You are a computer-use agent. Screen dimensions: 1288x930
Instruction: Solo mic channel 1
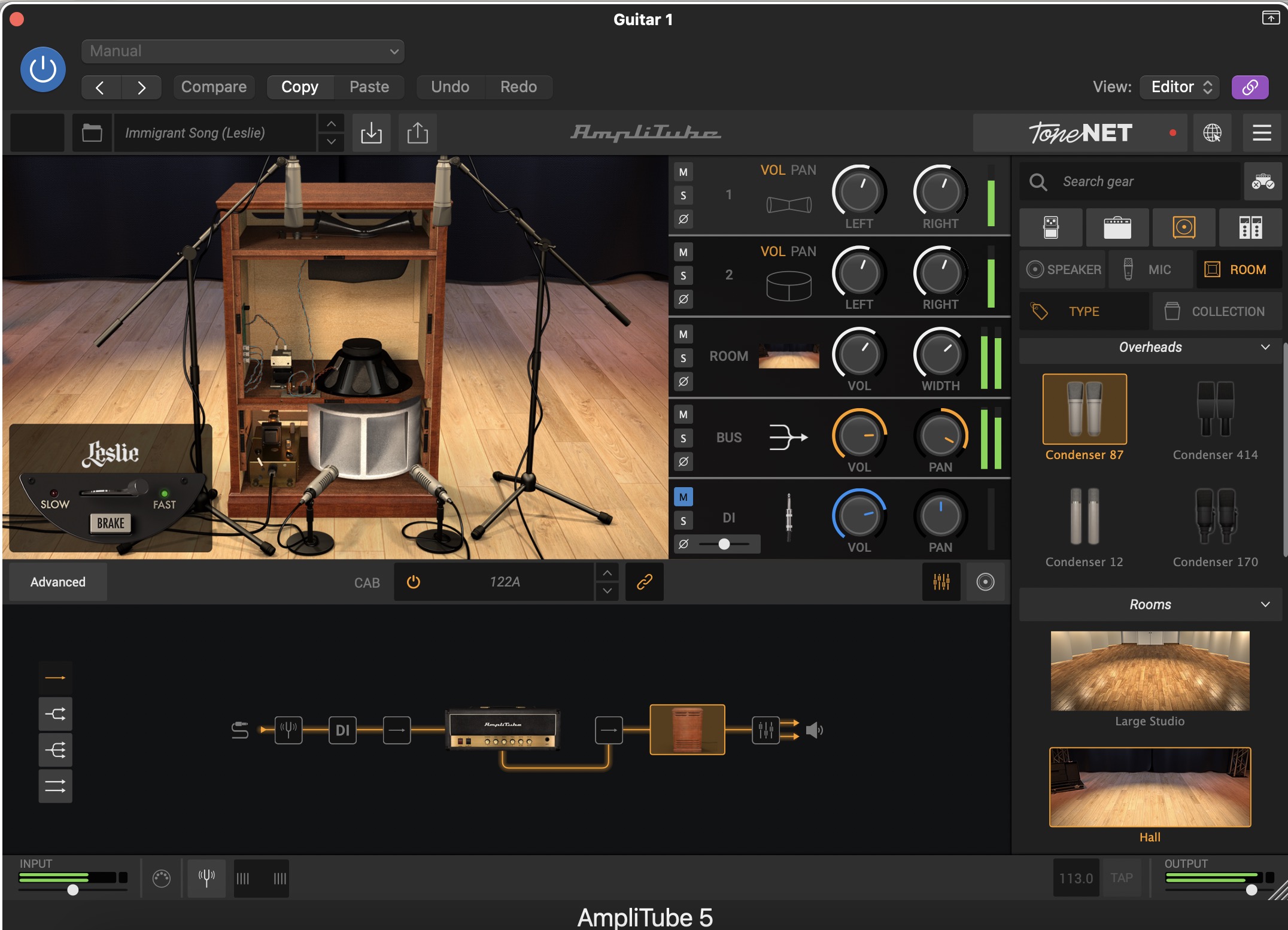(683, 196)
